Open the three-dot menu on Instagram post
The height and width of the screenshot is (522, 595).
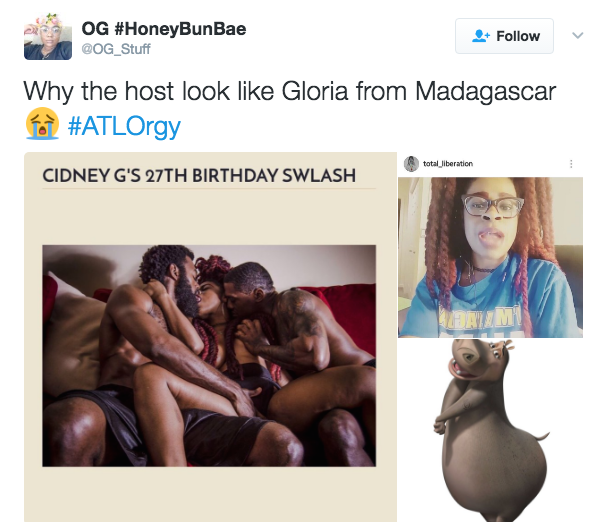(x=571, y=164)
